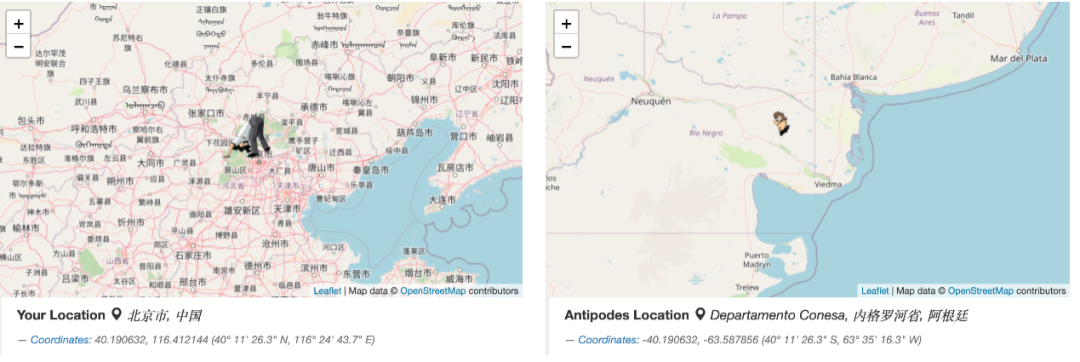Image resolution: width=1080 pixels, height=362 pixels.
Task: Open OpenStreetMap link on right map
Action: [981, 291]
